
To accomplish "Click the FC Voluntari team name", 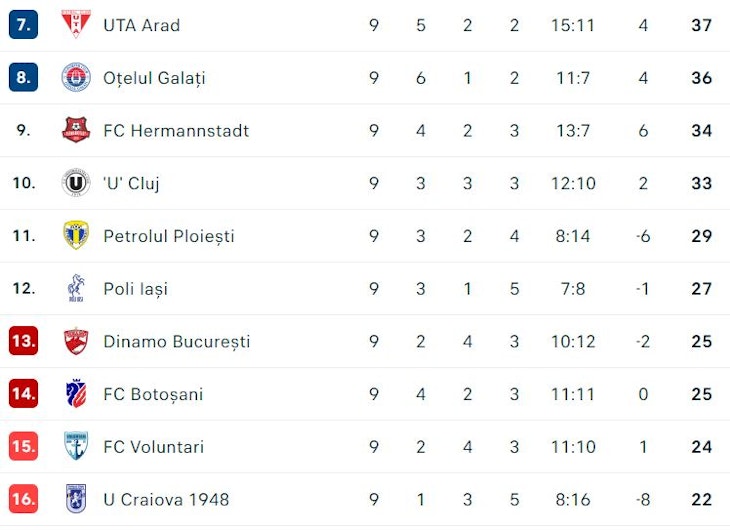I will click(x=154, y=447).
